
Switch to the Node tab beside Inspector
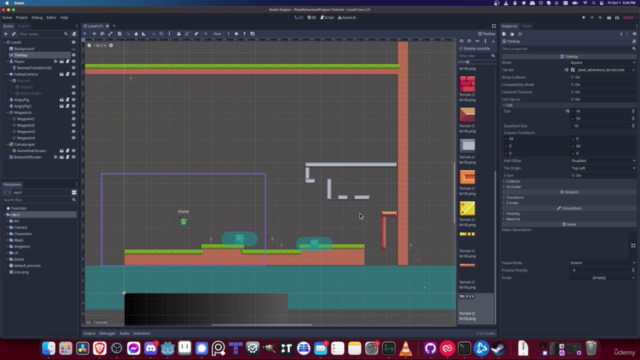click(x=527, y=26)
